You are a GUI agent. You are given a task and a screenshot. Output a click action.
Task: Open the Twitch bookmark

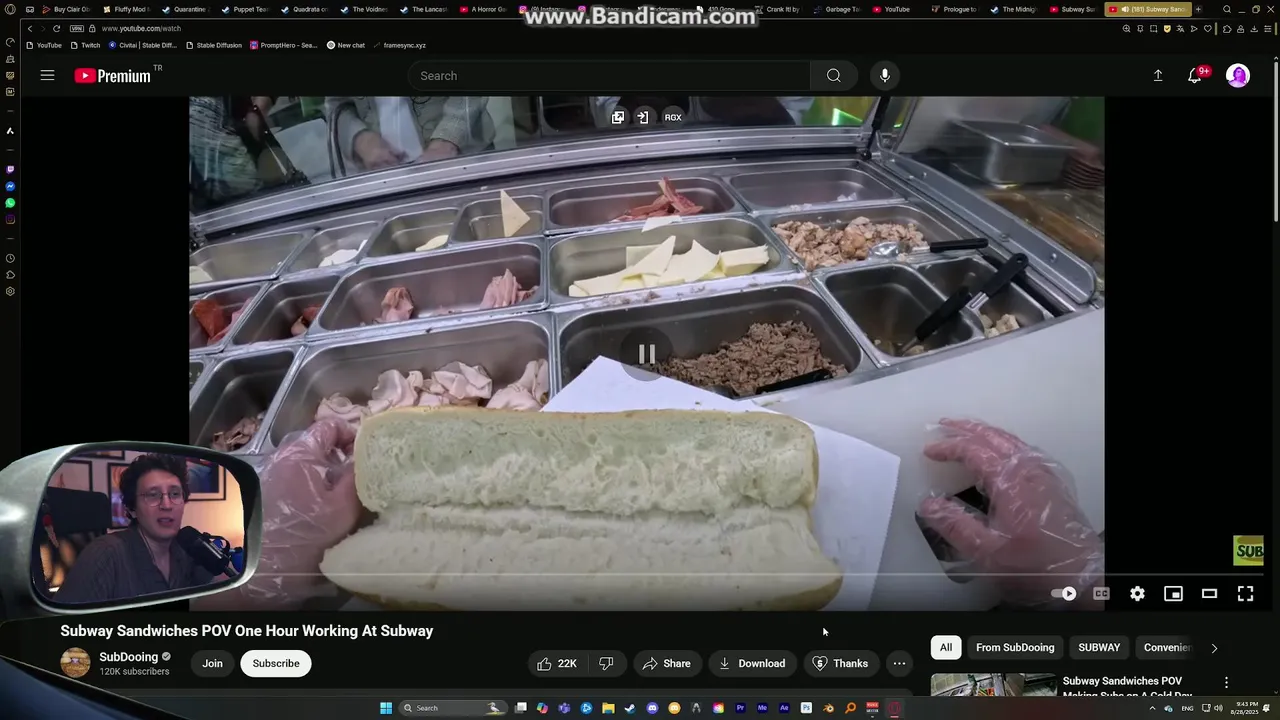click(x=86, y=45)
